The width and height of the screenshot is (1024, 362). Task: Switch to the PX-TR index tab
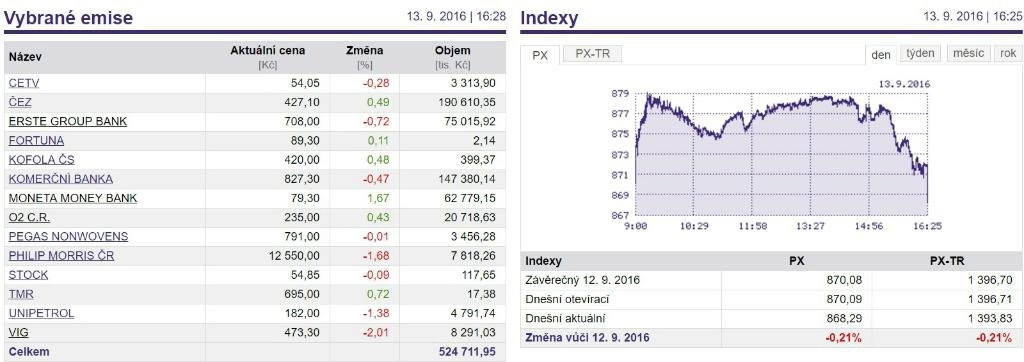593,54
